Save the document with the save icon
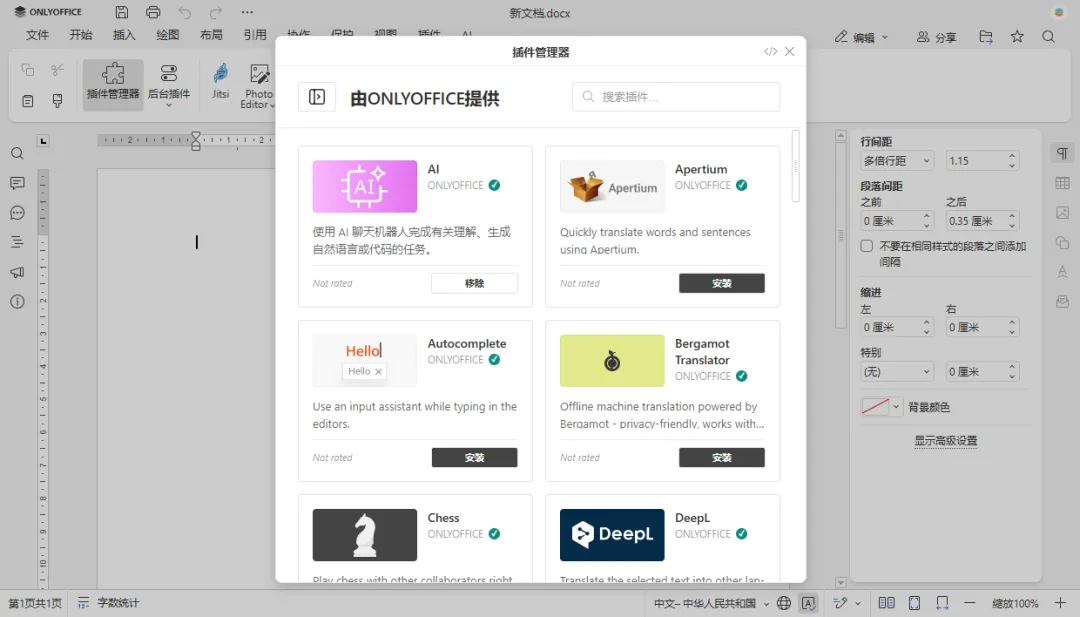 coord(122,12)
